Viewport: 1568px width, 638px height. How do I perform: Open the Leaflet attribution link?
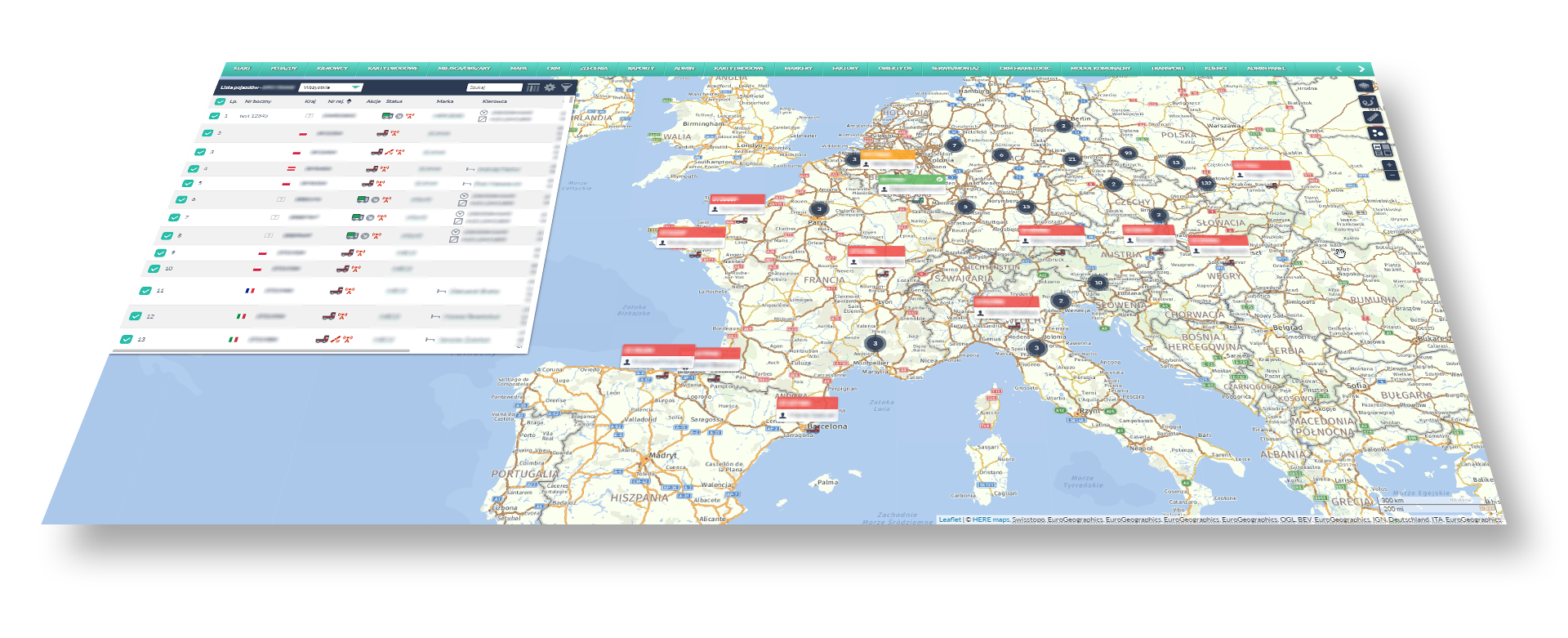(x=950, y=520)
